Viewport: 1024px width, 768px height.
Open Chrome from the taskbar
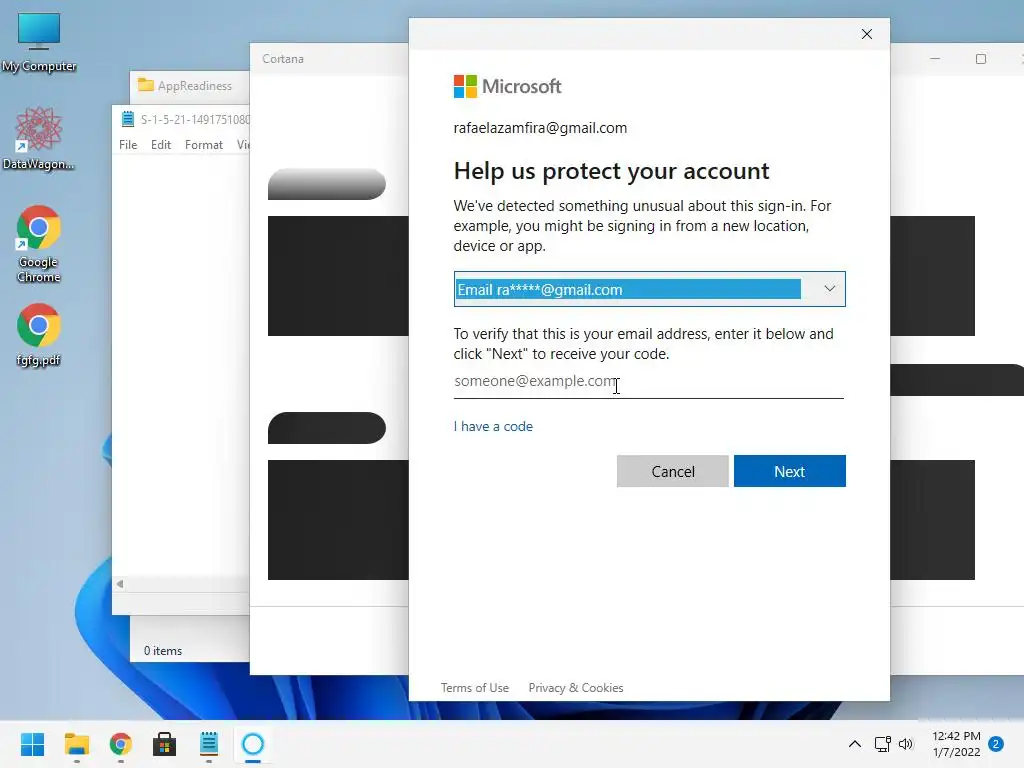pyautogui.click(x=121, y=744)
